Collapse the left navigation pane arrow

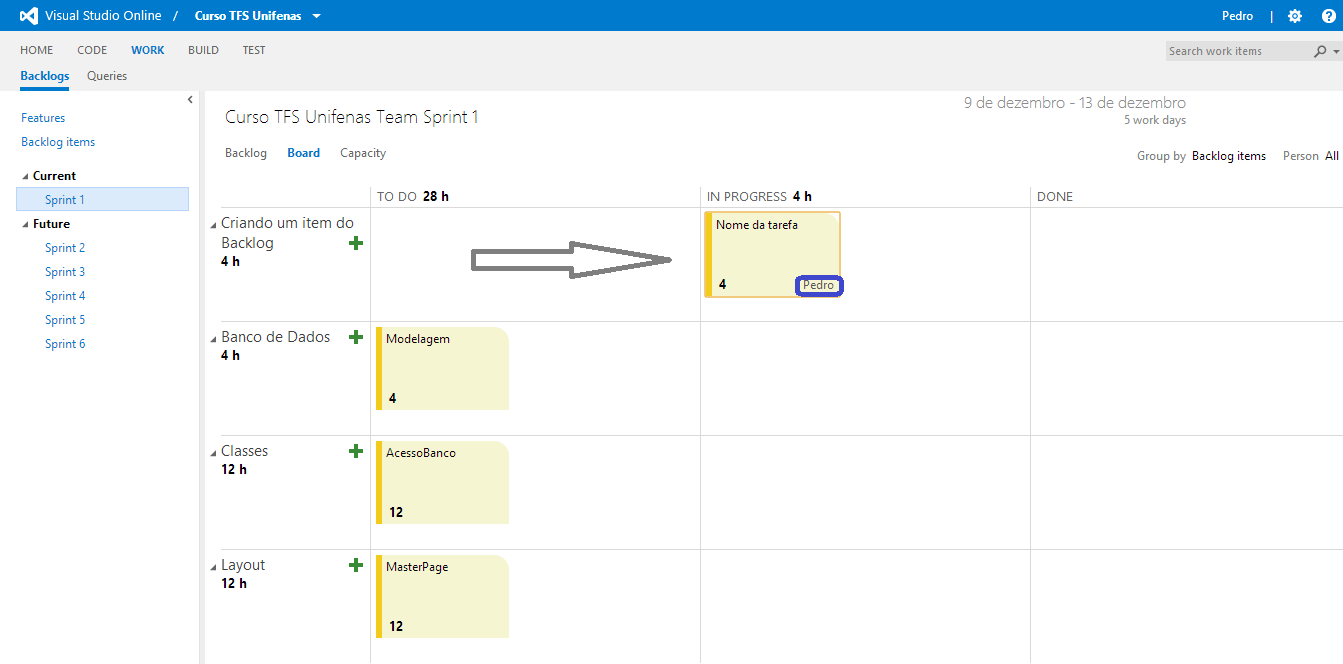(x=190, y=99)
